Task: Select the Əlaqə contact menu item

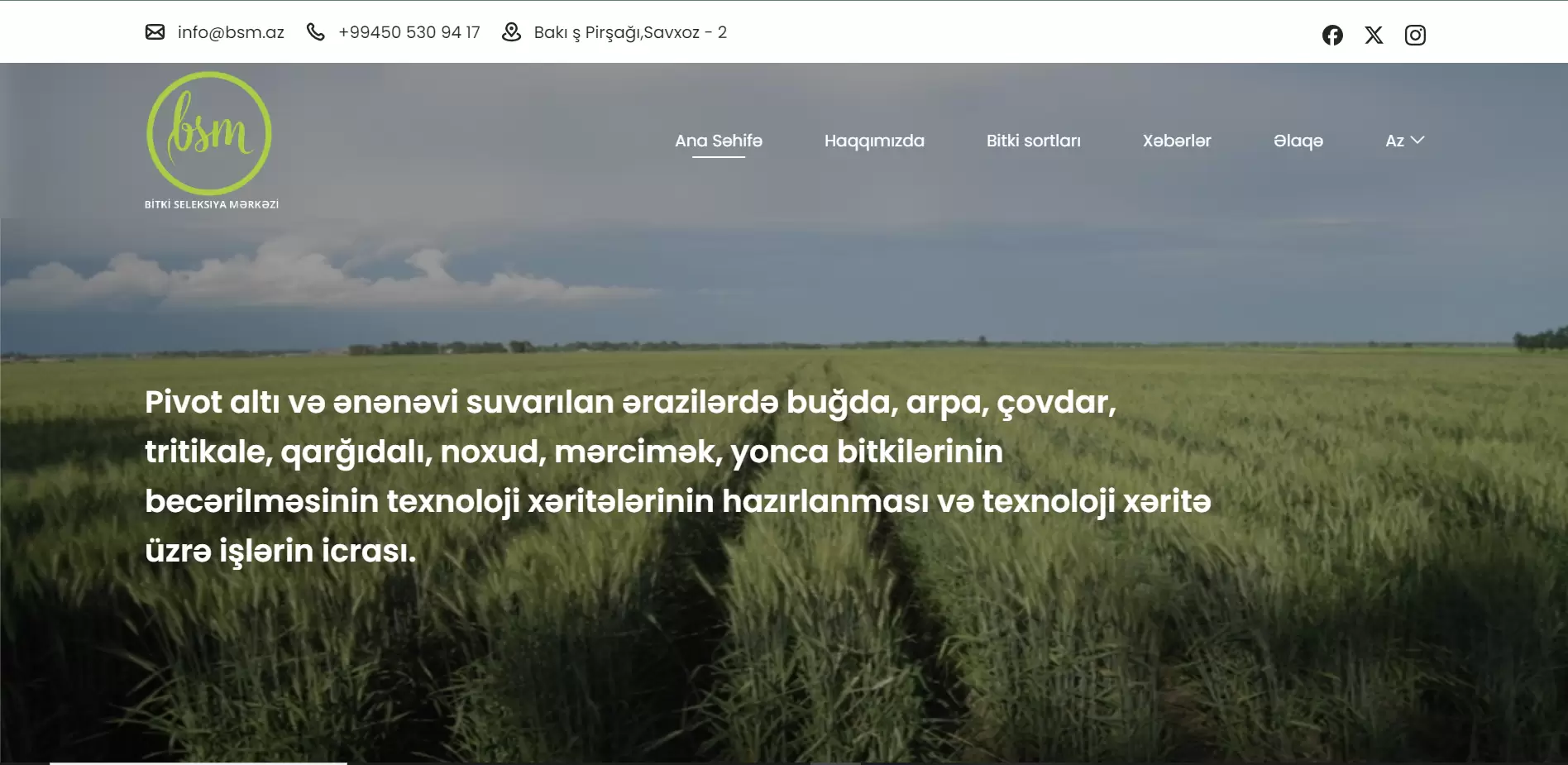Action: click(1298, 141)
